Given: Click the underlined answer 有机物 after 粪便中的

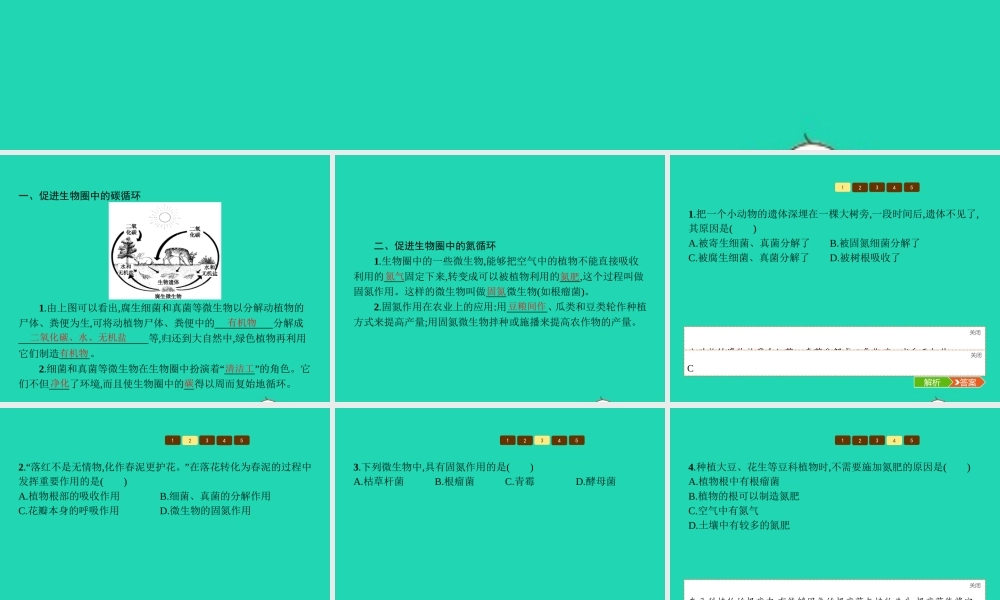Looking at the screenshot, I should coord(242,323).
